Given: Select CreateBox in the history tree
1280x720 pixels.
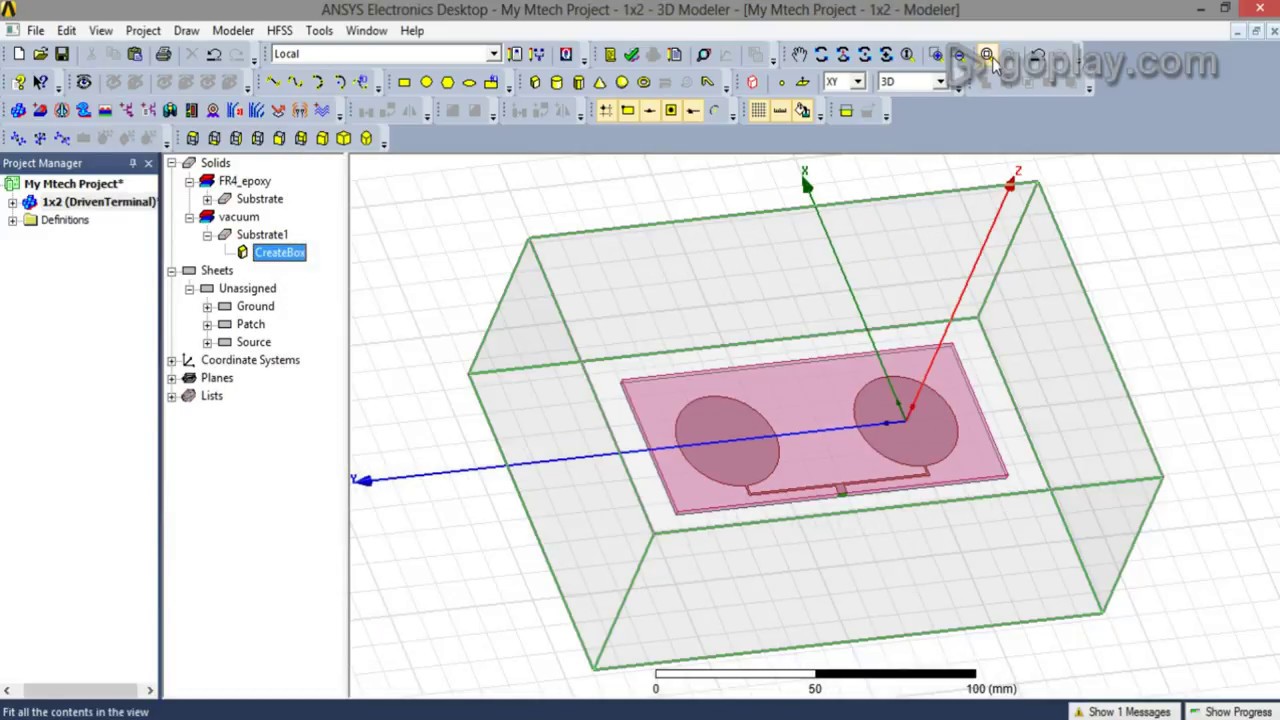Looking at the screenshot, I should [x=279, y=253].
